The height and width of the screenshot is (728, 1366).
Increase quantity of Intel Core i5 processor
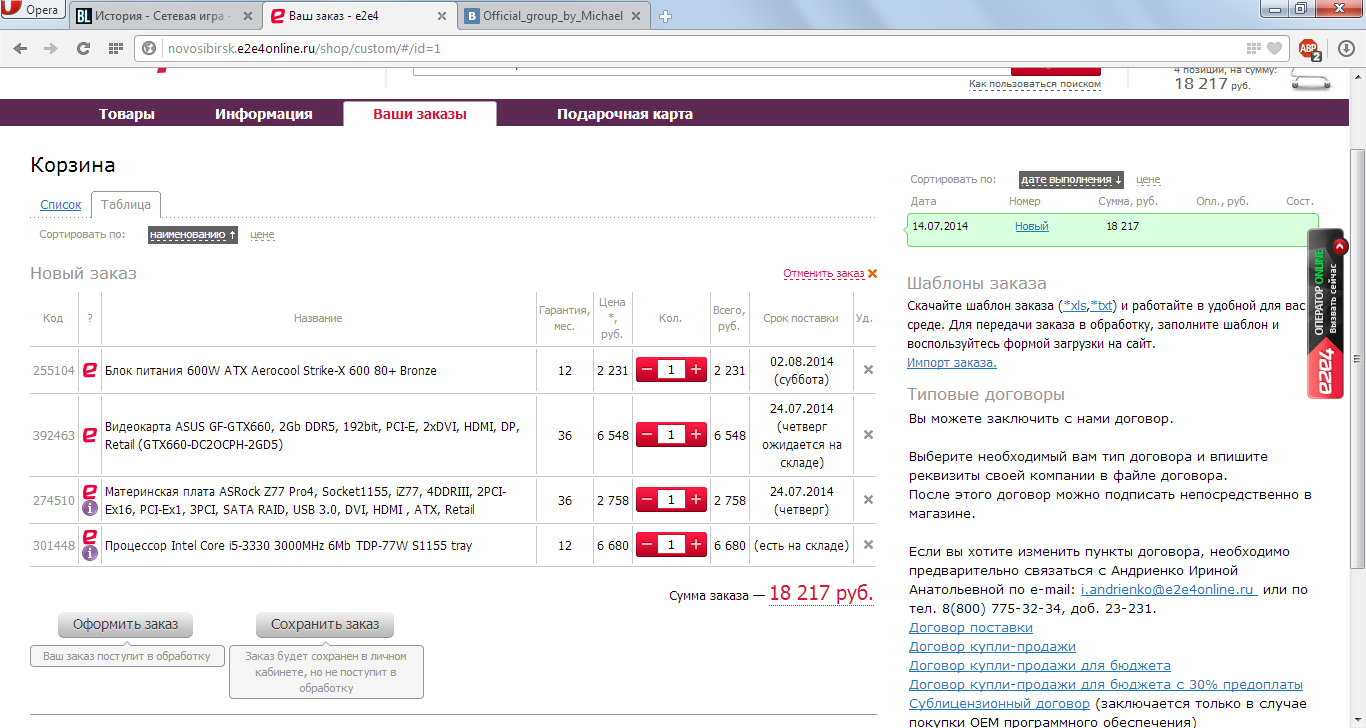click(696, 545)
